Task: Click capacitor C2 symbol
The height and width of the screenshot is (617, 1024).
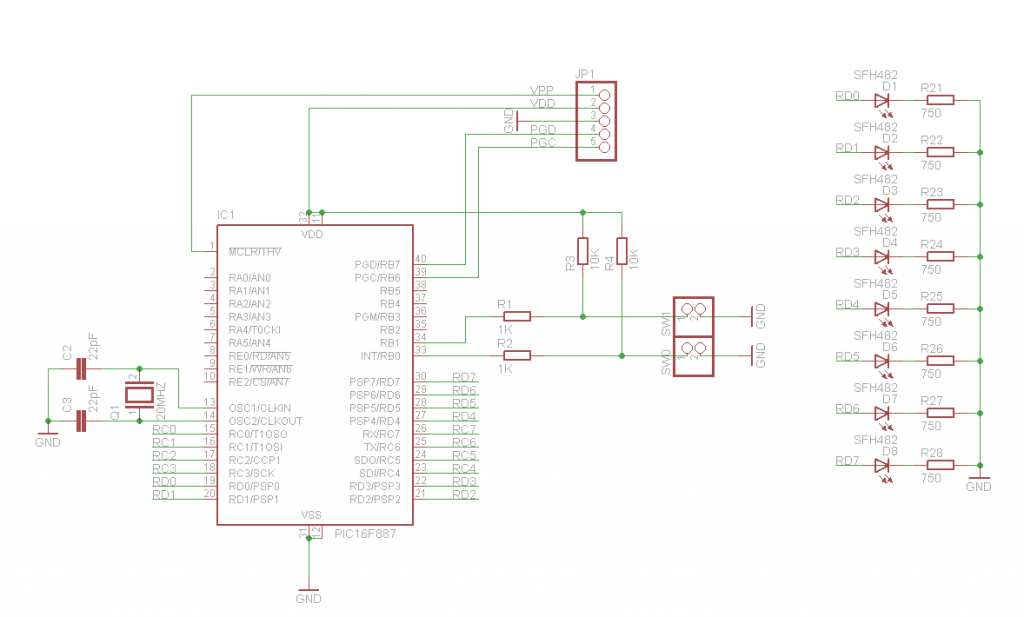Action: (x=81, y=369)
